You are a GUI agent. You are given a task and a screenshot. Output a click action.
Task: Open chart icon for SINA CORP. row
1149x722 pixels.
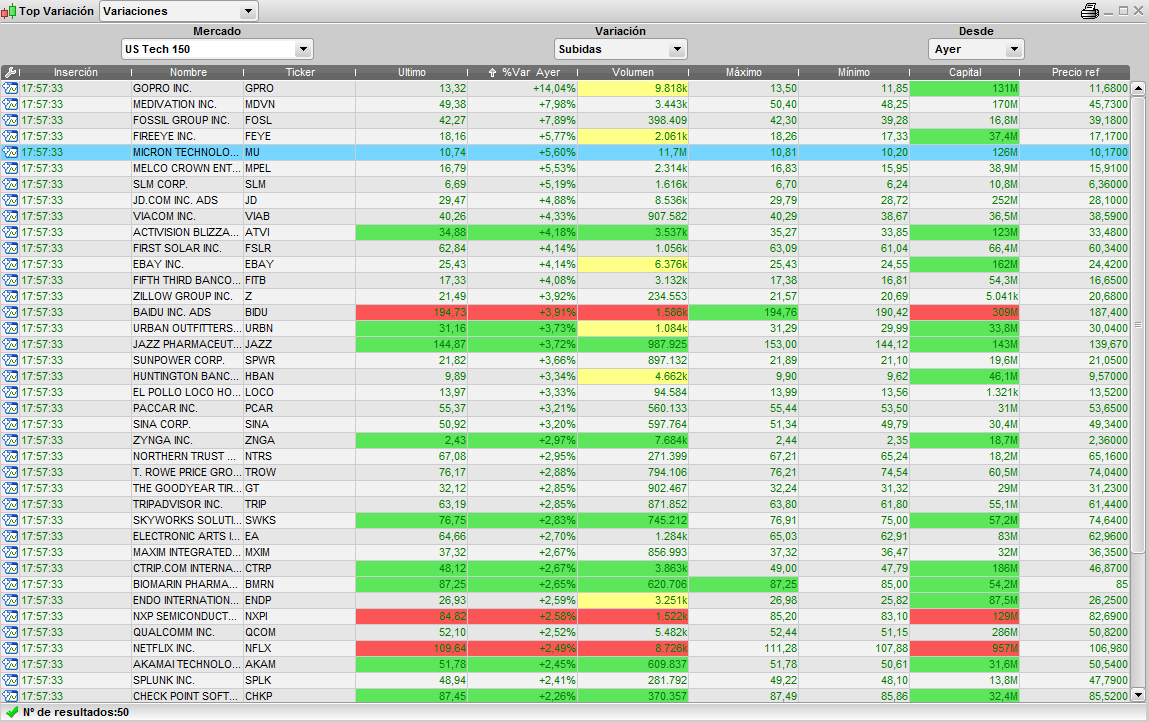tap(10, 425)
